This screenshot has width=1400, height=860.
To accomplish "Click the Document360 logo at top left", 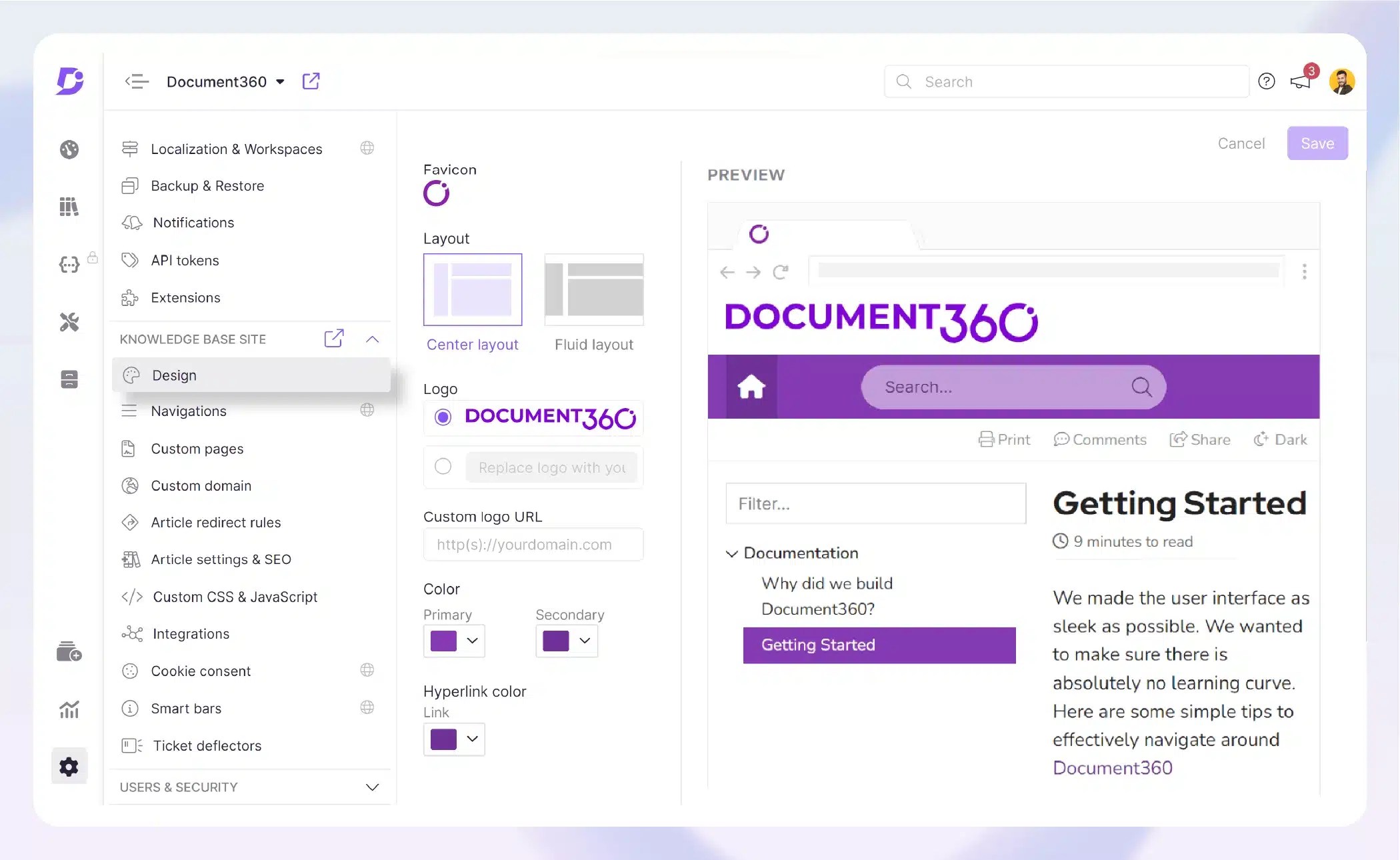I will tap(69, 81).
